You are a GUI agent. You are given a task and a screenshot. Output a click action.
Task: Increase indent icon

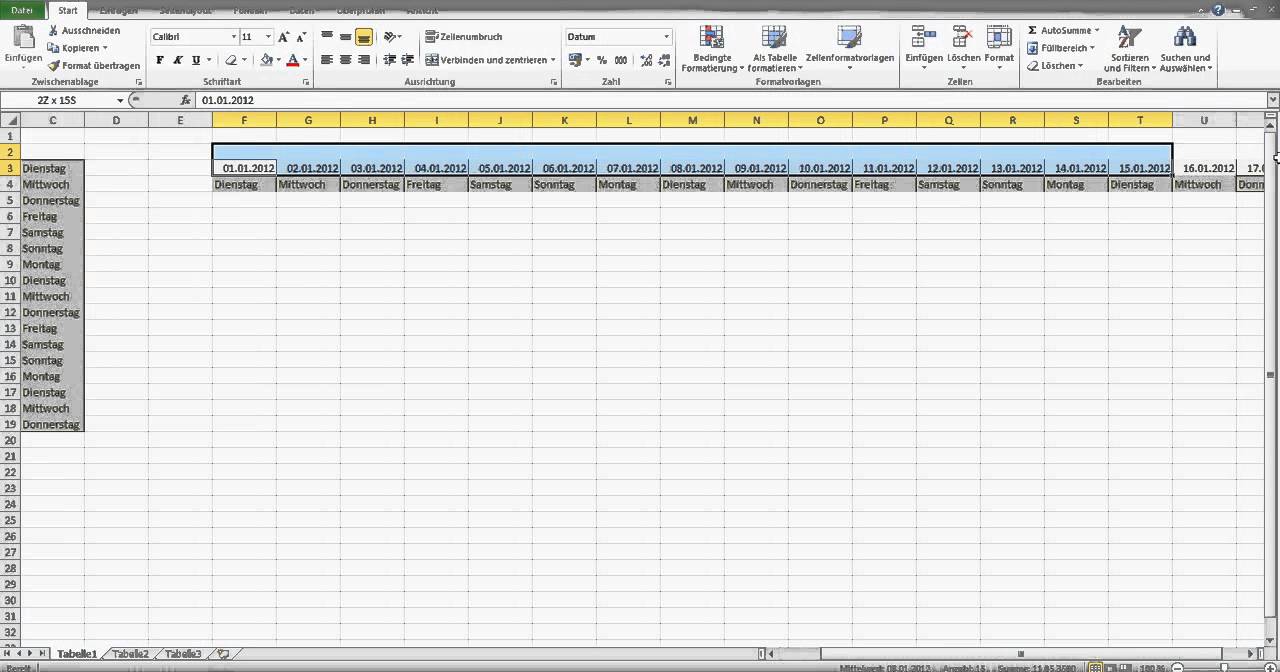coord(408,60)
